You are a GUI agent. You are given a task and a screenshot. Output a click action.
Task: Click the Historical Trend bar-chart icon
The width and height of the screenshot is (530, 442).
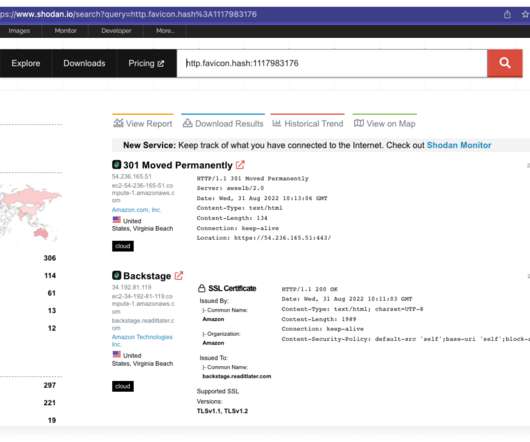pyautogui.click(x=276, y=123)
